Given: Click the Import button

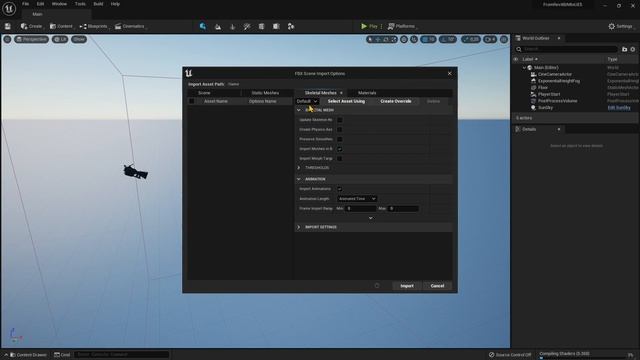Looking at the screenshot, I should tap(407, 286).
